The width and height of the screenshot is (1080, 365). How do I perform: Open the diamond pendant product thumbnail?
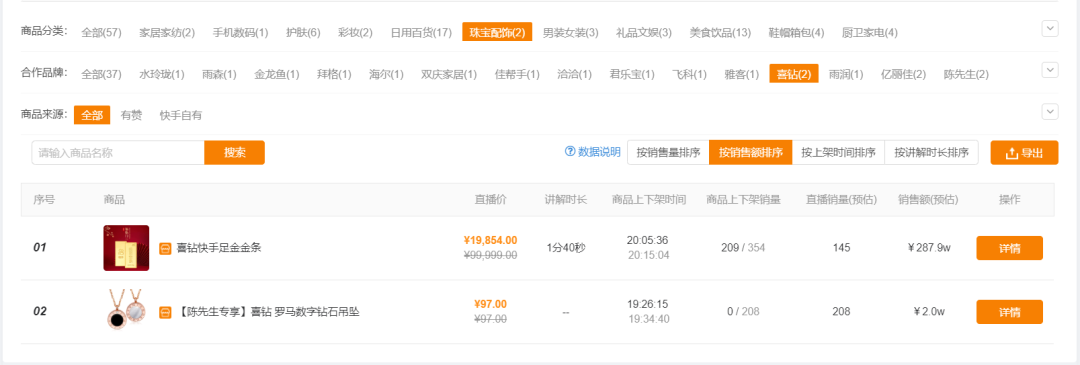coord(126,309)
